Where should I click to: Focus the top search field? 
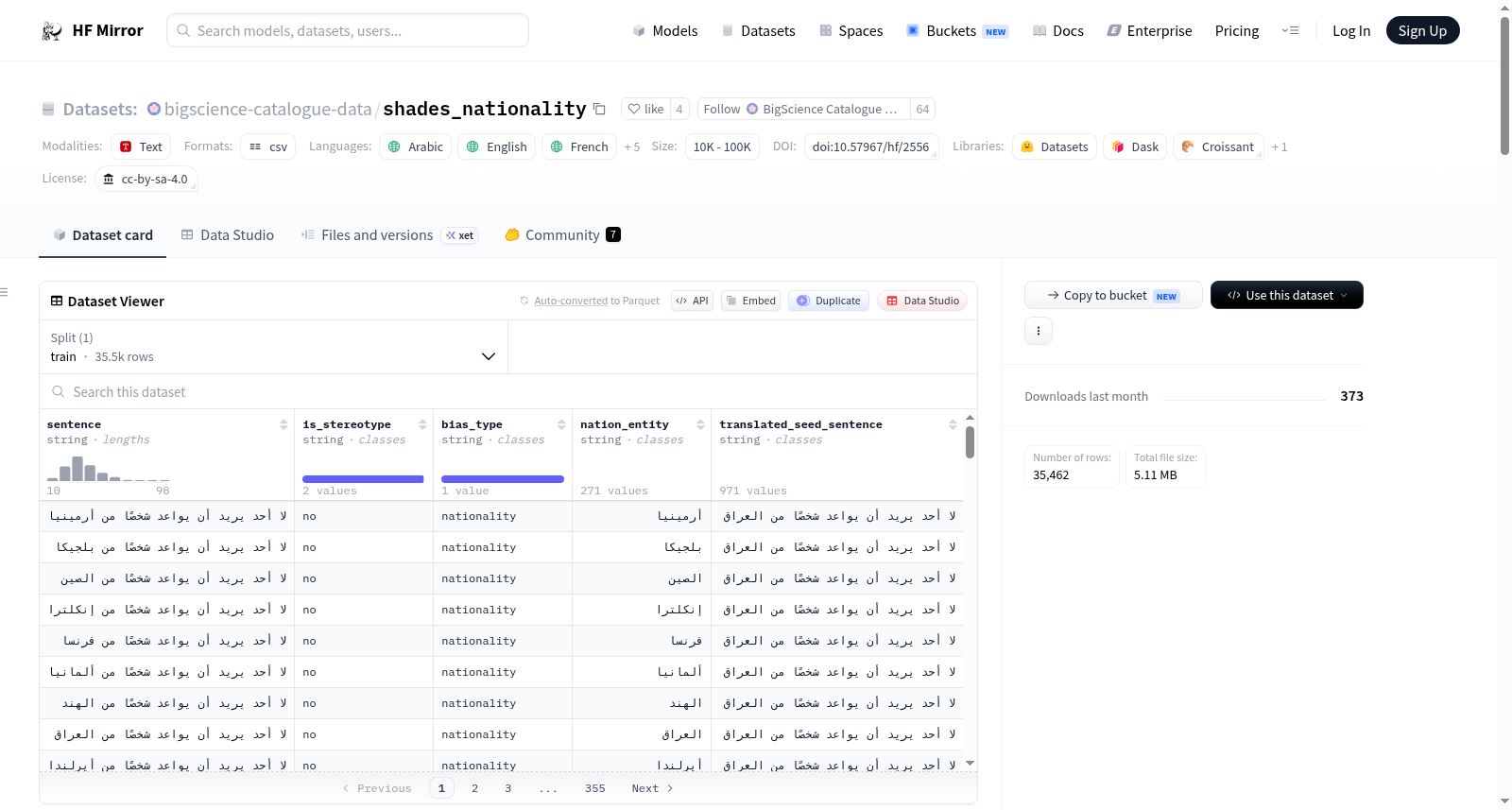click(348, 30)
